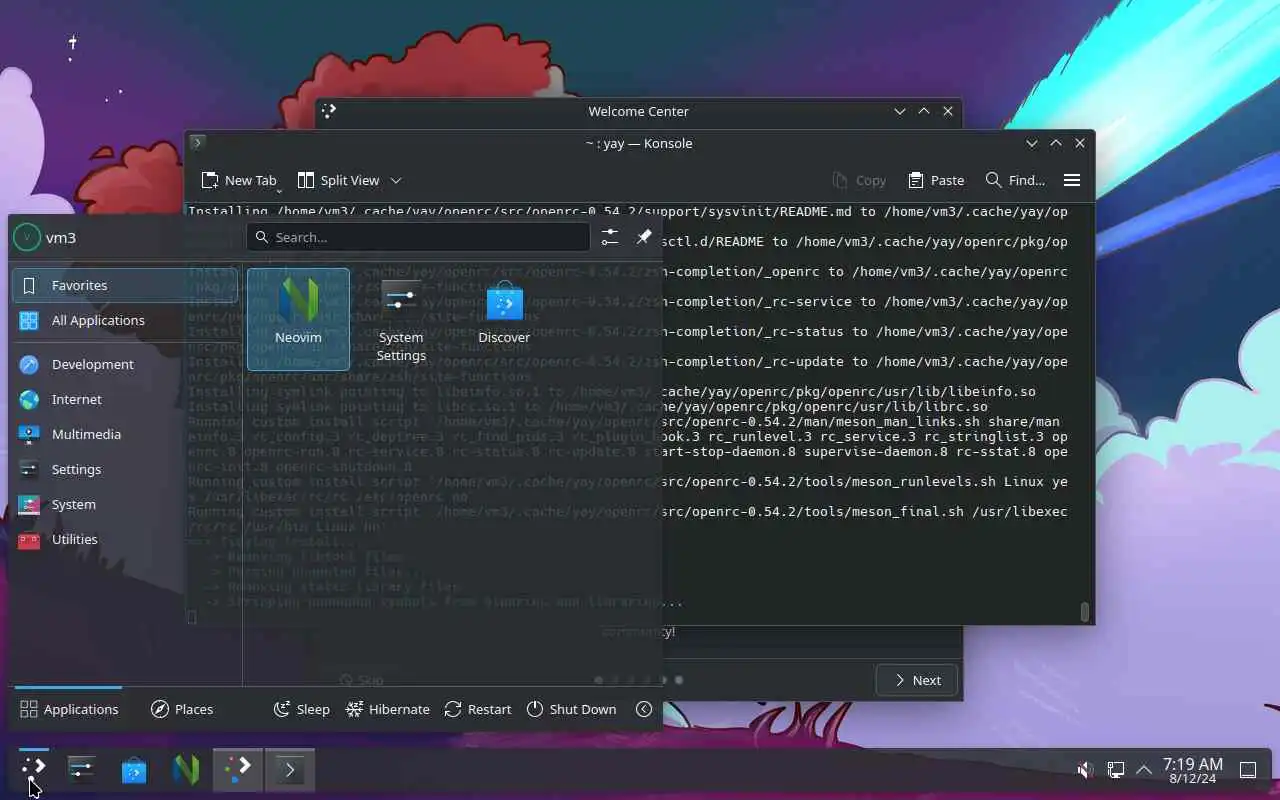Open the Internet category
Image resolution: width=1280 pixels, height=800 pixels.
pyautogui.click(x=125, y=399)
